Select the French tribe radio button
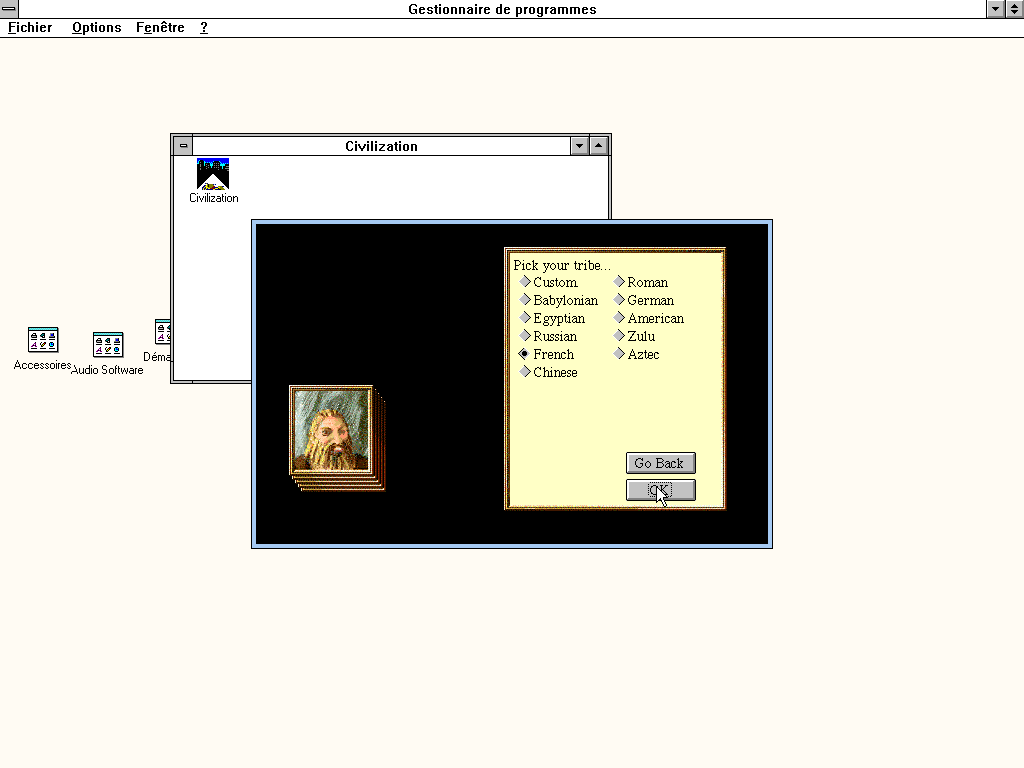1024x768 pixels. [x=547, y=354]
